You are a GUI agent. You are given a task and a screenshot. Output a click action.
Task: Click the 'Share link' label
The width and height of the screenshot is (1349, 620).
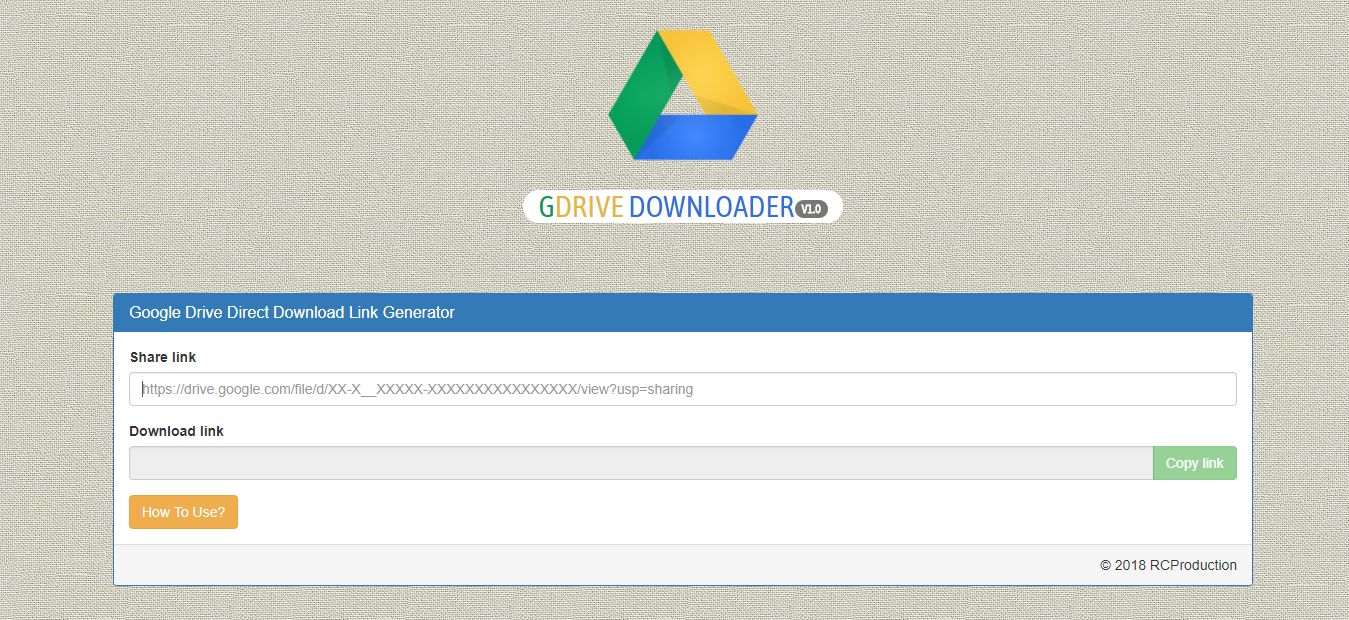point(163,357)
